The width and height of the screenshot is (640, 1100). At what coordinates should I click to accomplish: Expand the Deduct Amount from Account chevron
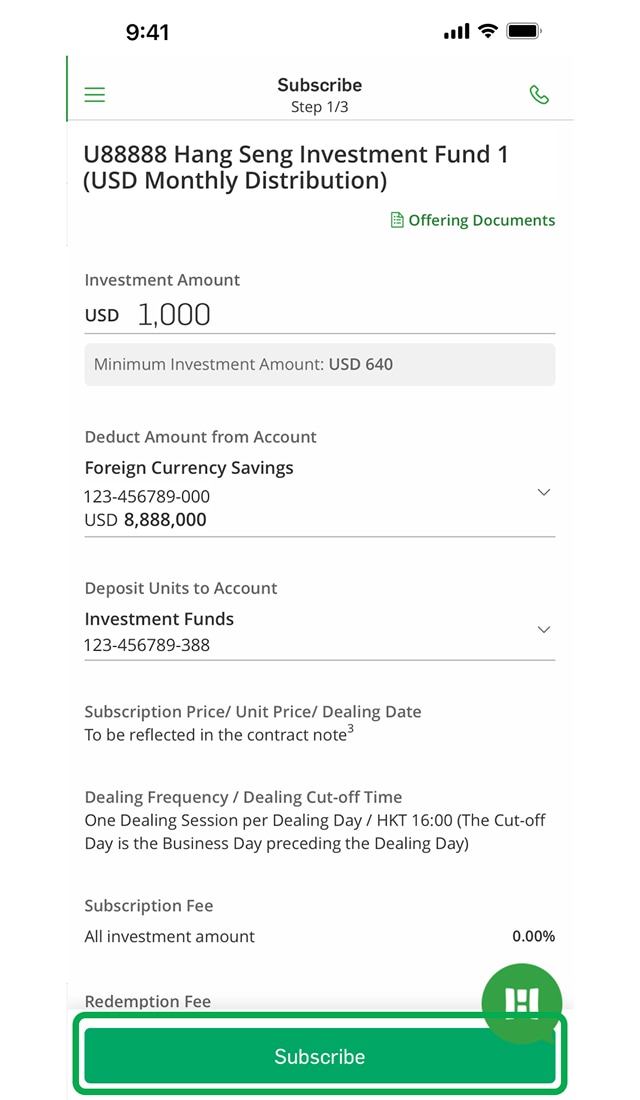pyautogui.click(x=544, y=492)
